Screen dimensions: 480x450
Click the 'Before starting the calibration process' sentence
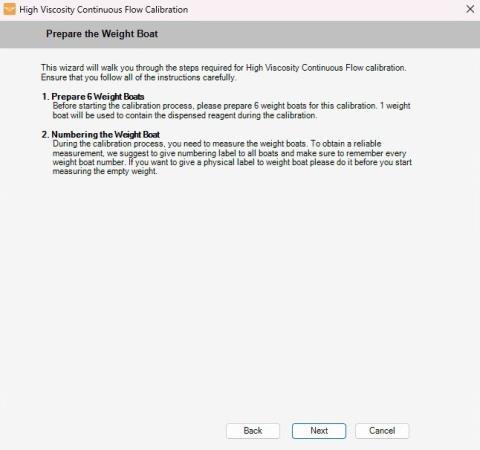231,106
